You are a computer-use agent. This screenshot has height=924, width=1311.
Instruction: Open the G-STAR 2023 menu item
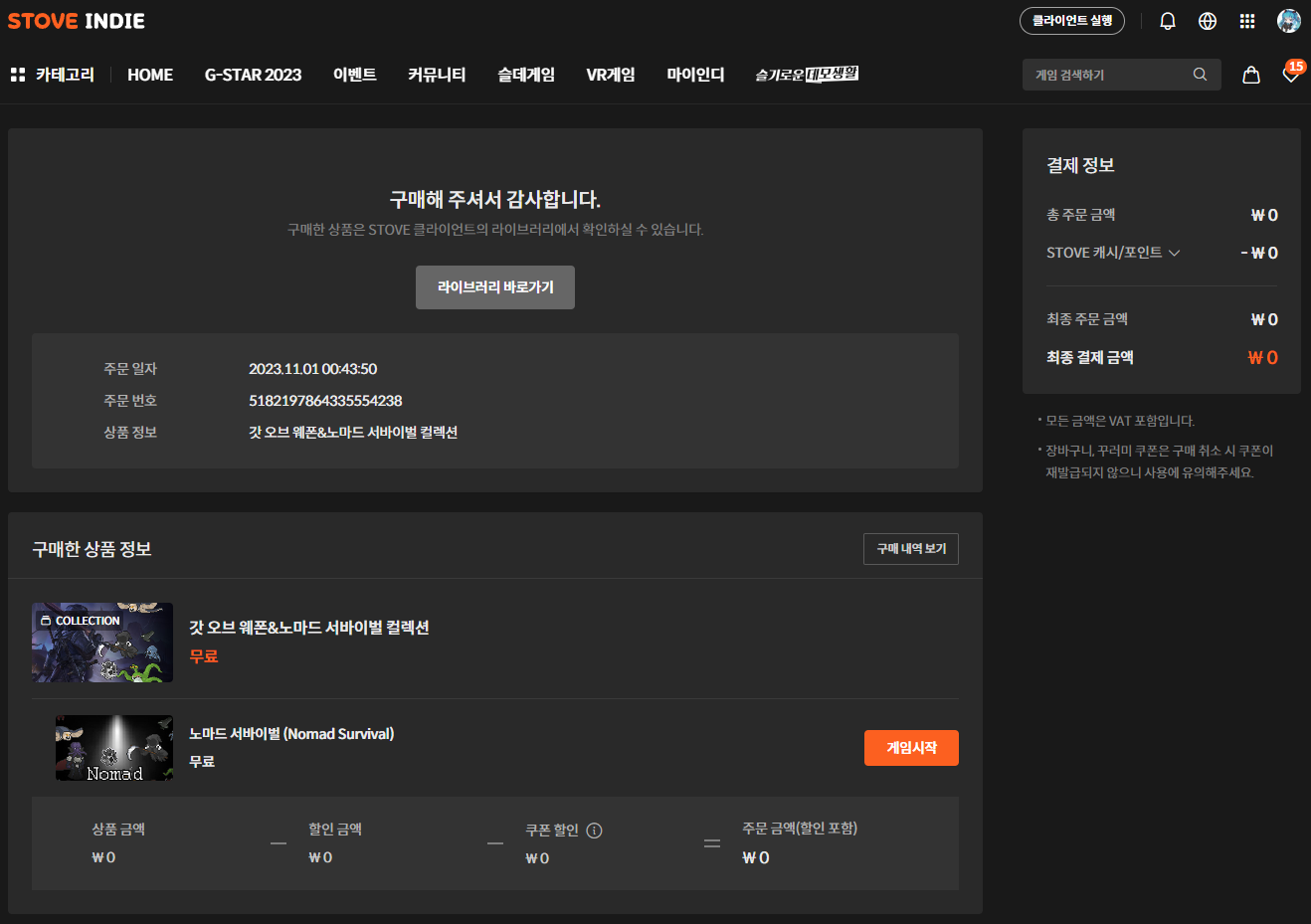(x=253, y=75)
